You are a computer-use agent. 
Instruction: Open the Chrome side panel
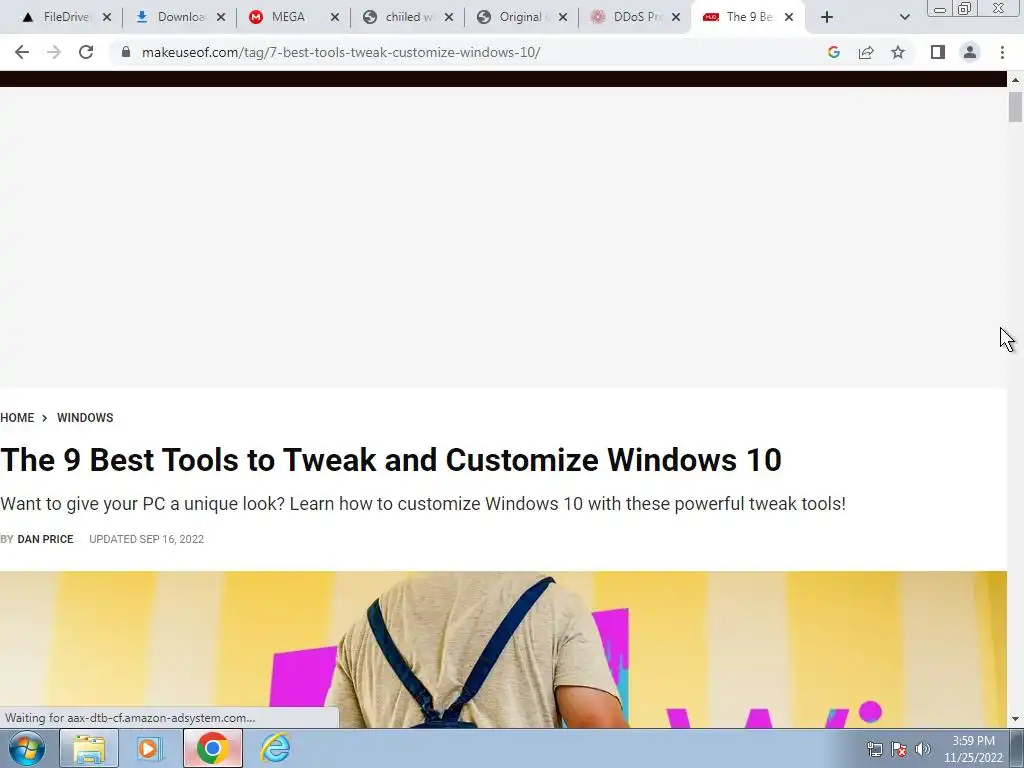click(x=938, y=52)
